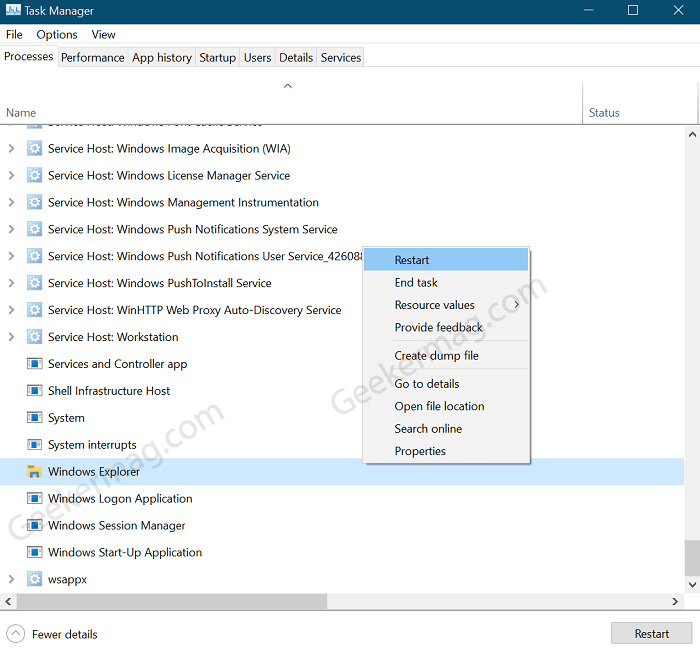Expand Service Host: Windows Image Acquisition (WIA)
The height and width of the screenshot is (657, 700).
click(x=11, y=148)
